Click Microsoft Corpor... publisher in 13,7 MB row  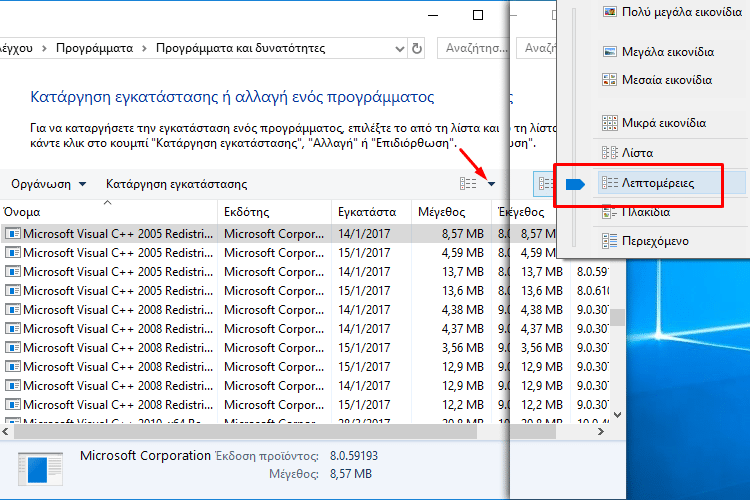(274, 272)
